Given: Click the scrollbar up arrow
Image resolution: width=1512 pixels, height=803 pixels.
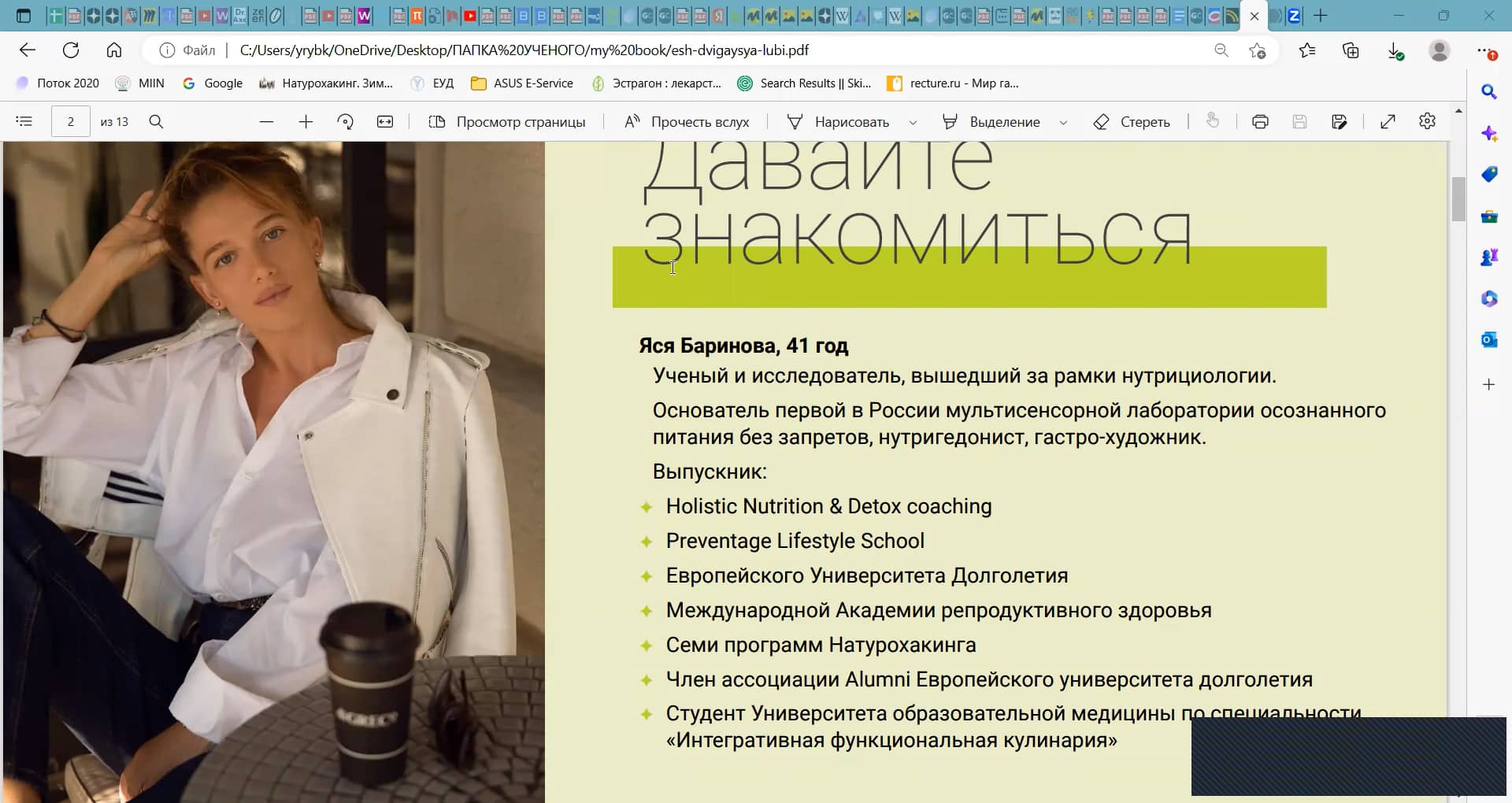Looking at the screenshot, I should tap(1458, 111).
